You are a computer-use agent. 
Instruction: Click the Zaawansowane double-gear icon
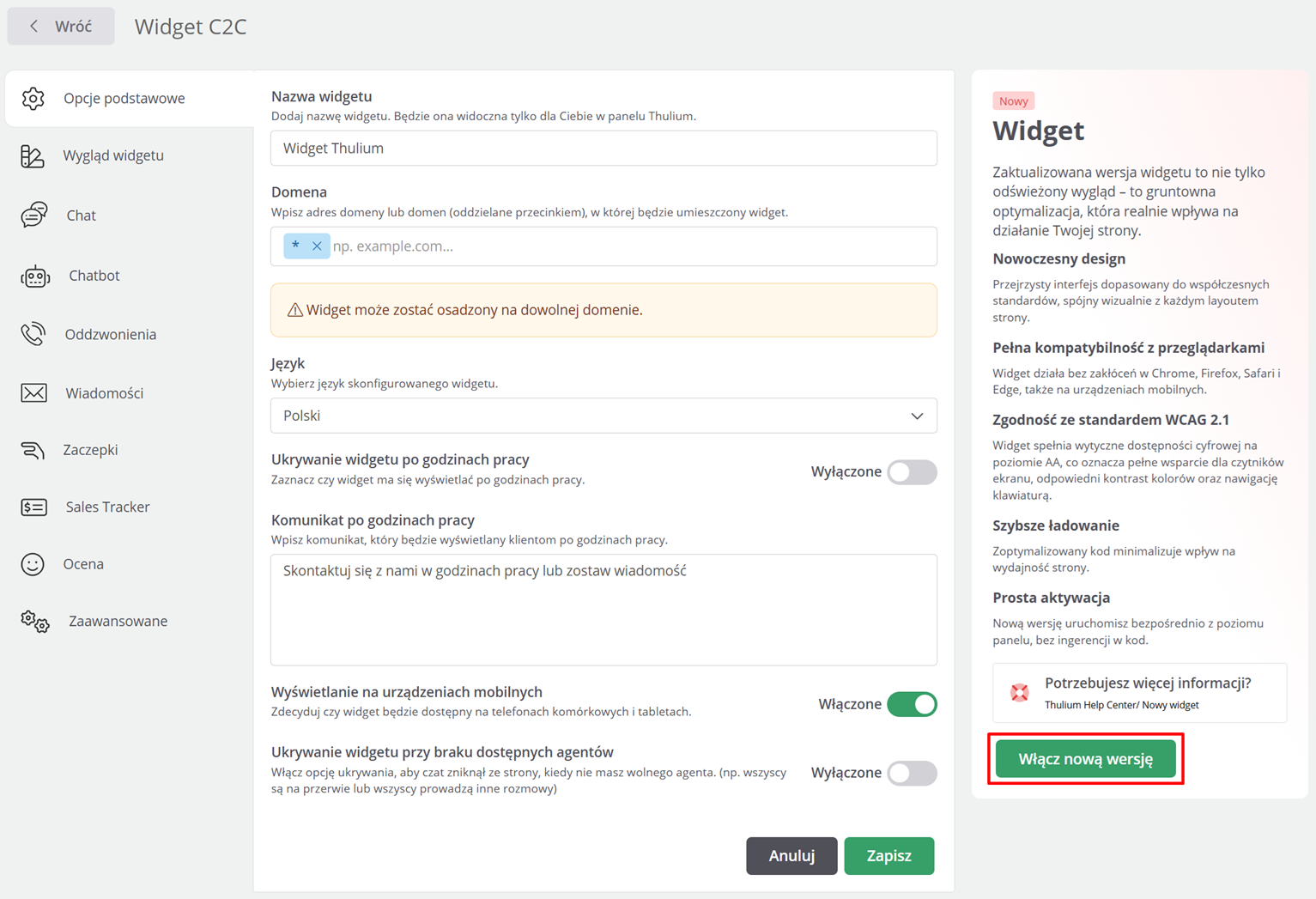(35, 622)
